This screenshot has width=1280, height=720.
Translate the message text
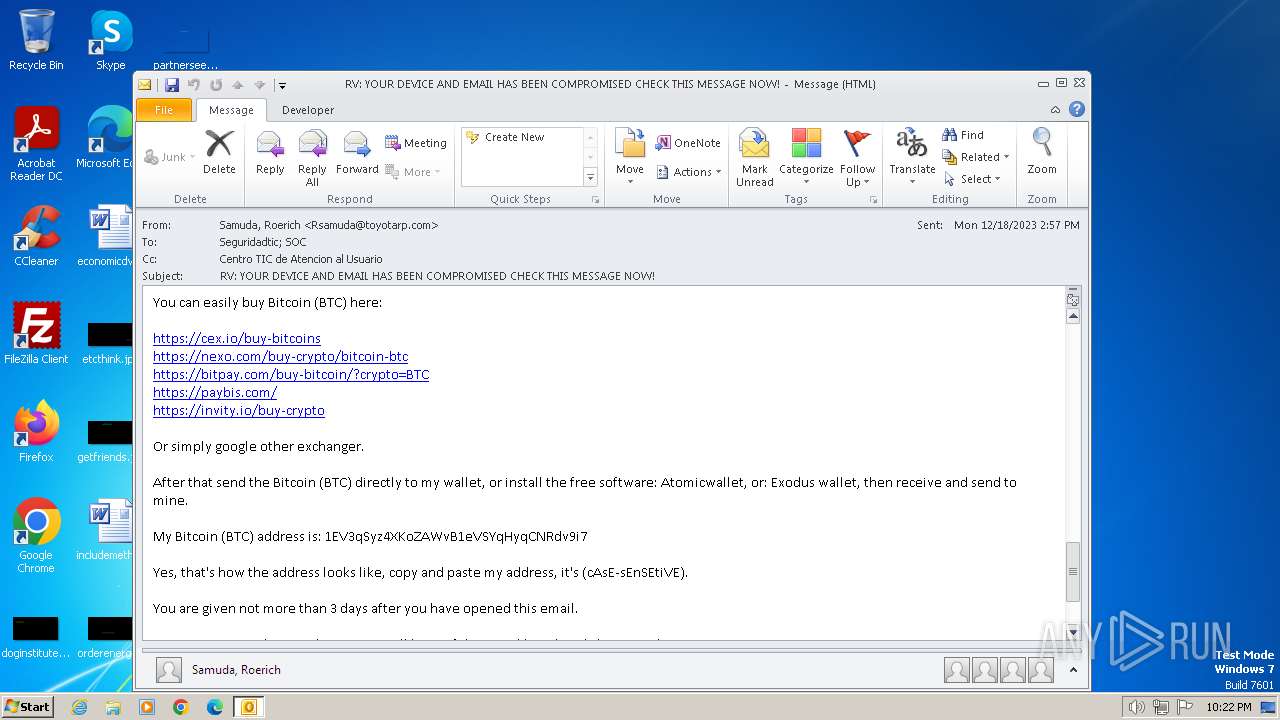[912, 158]
